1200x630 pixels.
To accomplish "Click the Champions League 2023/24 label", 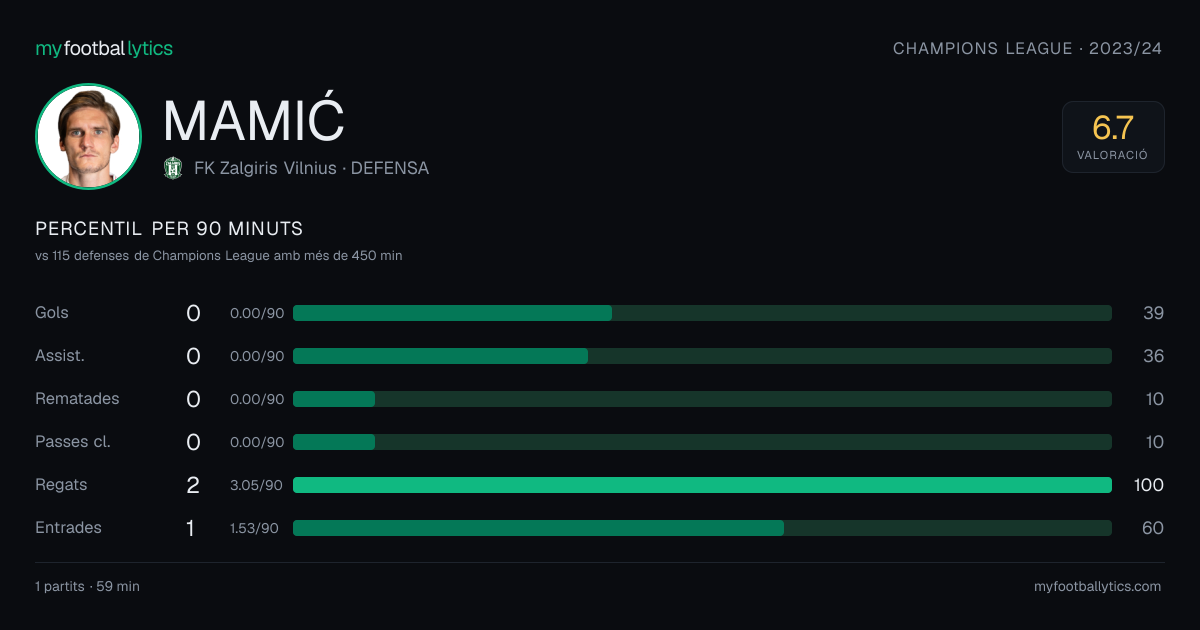I will (1028, 48).
